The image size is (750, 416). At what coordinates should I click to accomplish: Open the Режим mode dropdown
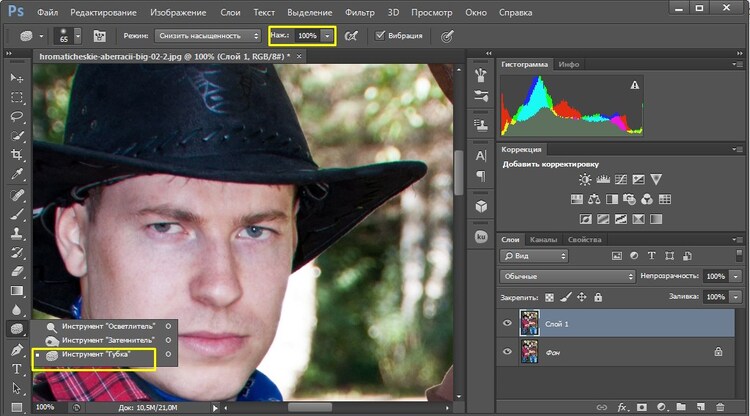pyautogui.click(x=208, y=36)
